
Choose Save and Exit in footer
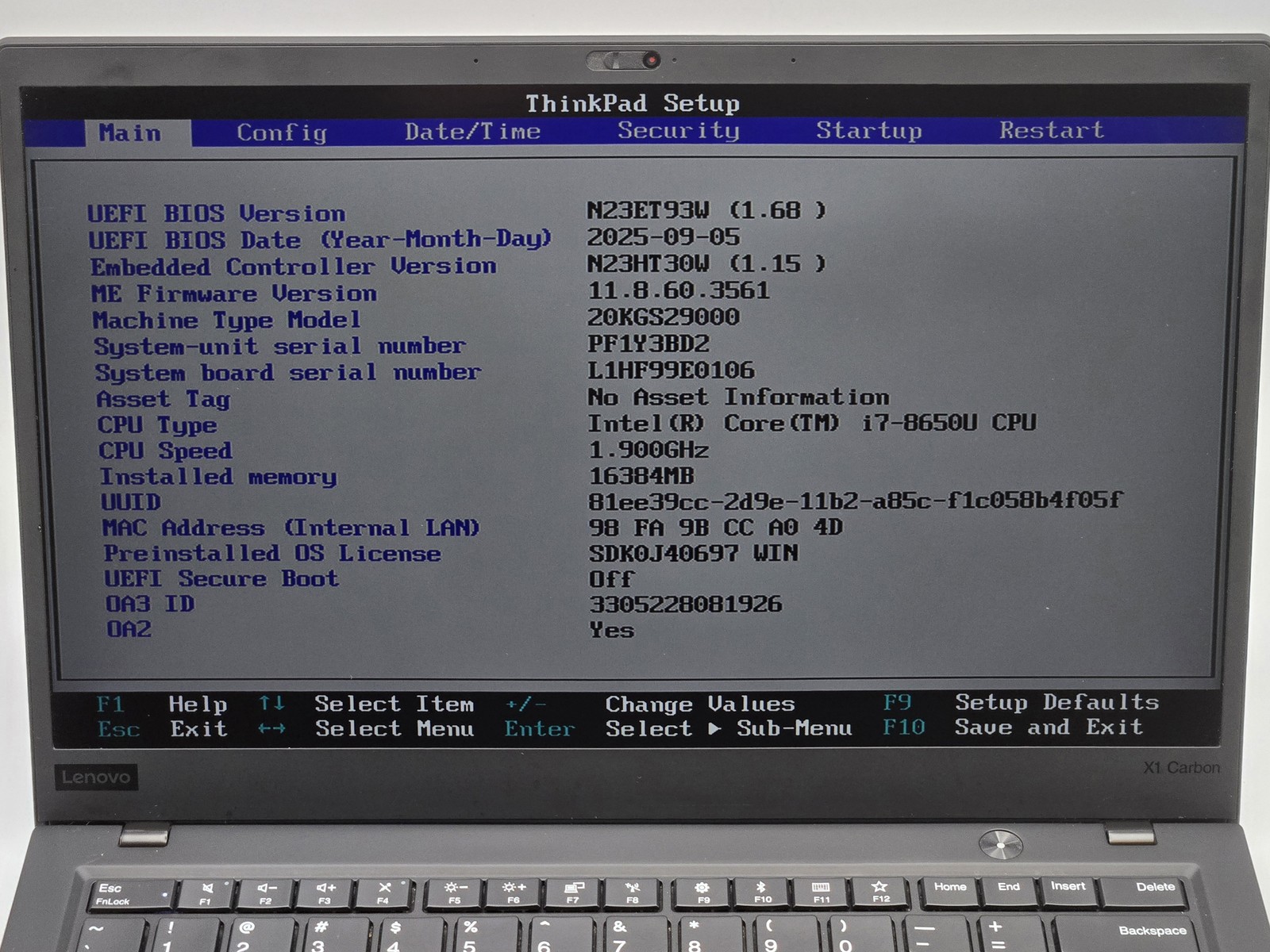(x=1049, y=727)
